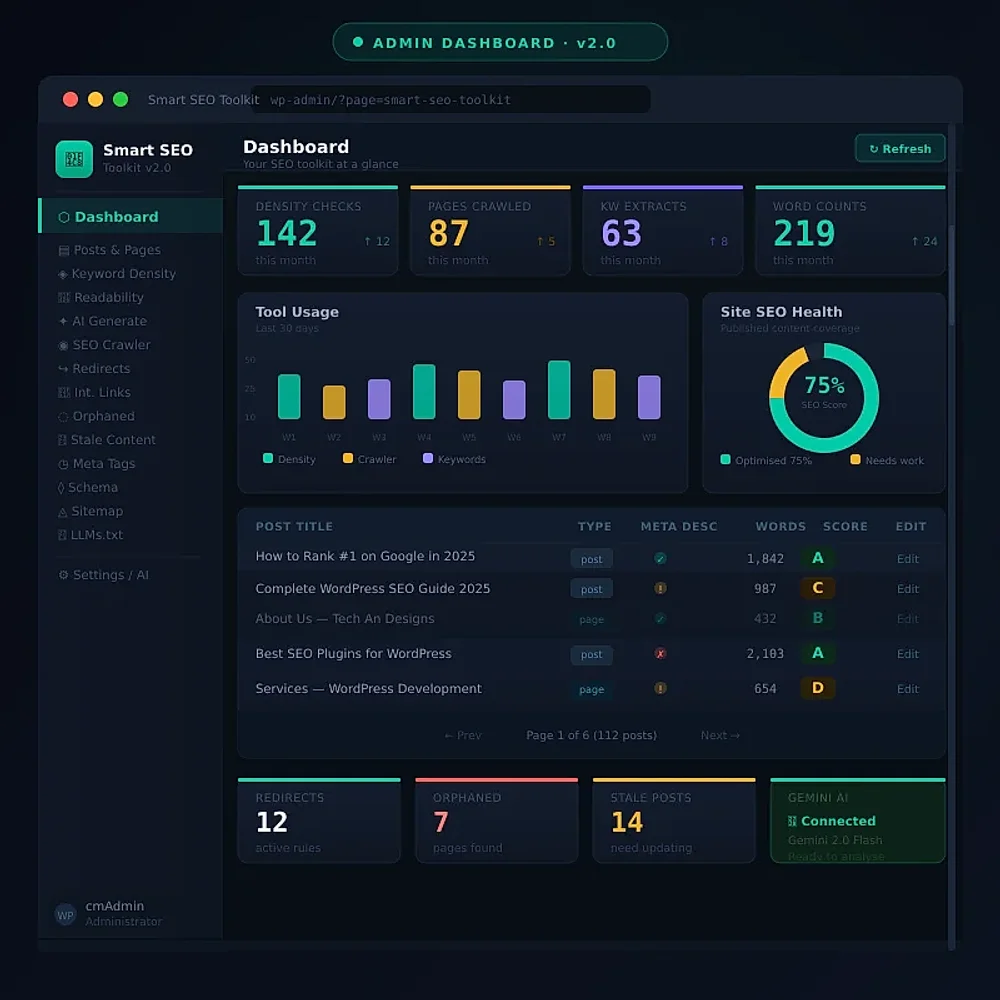Click the Refresh button

pos(900,149)
